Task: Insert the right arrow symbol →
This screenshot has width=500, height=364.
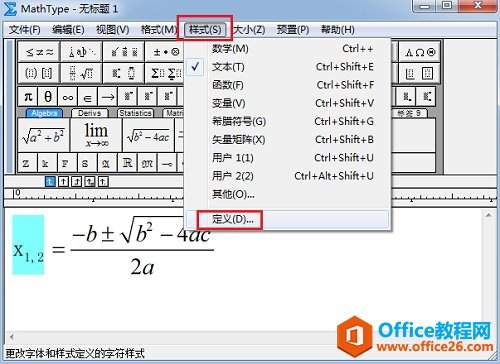Action: point(108,97)
